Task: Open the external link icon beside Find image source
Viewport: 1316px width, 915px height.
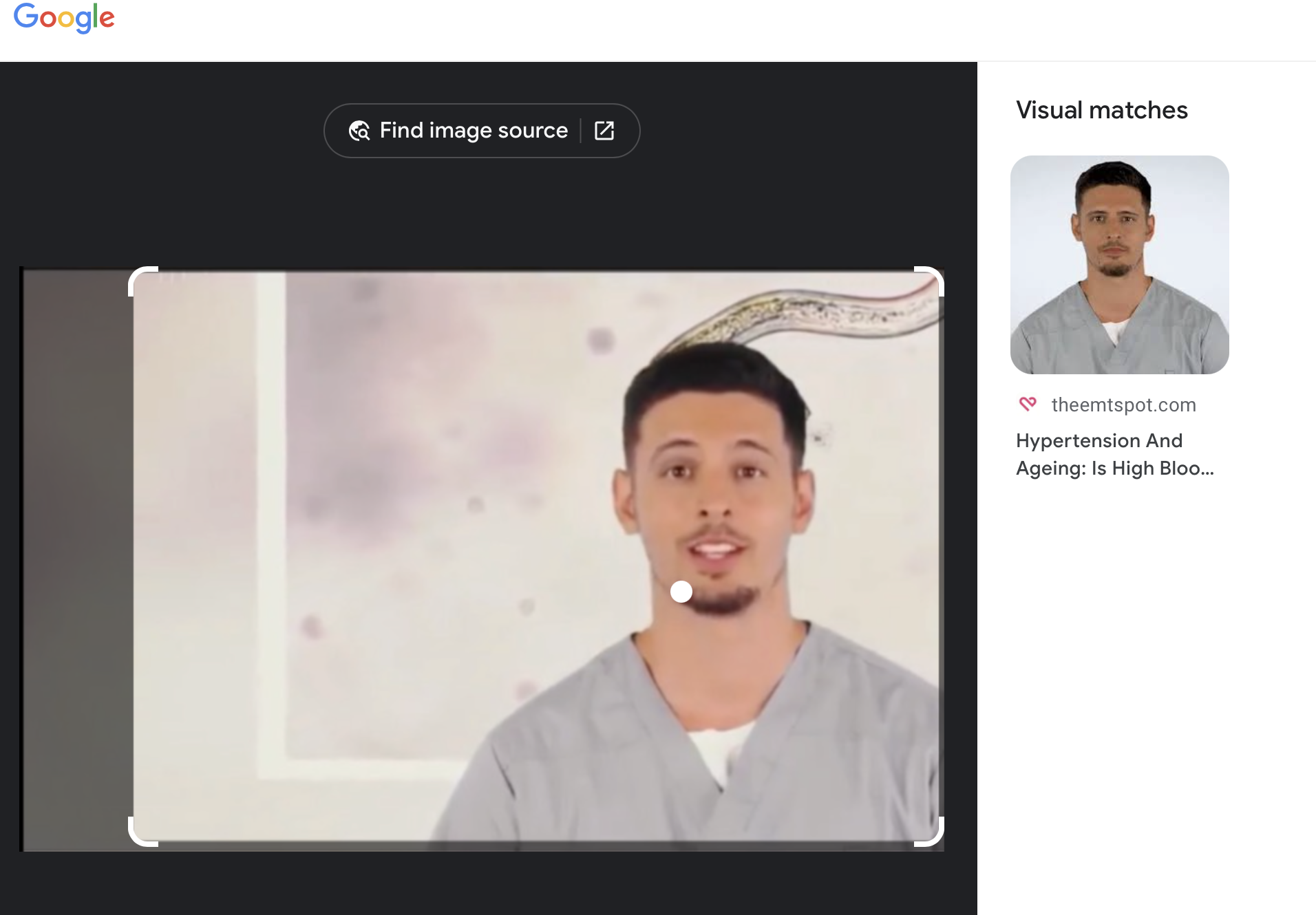Action: click(x=604, y=131)
